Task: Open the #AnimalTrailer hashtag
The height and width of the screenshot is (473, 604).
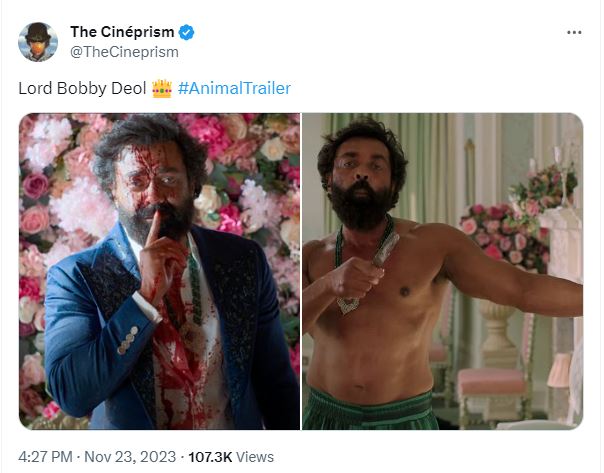Action: point(234,89)
